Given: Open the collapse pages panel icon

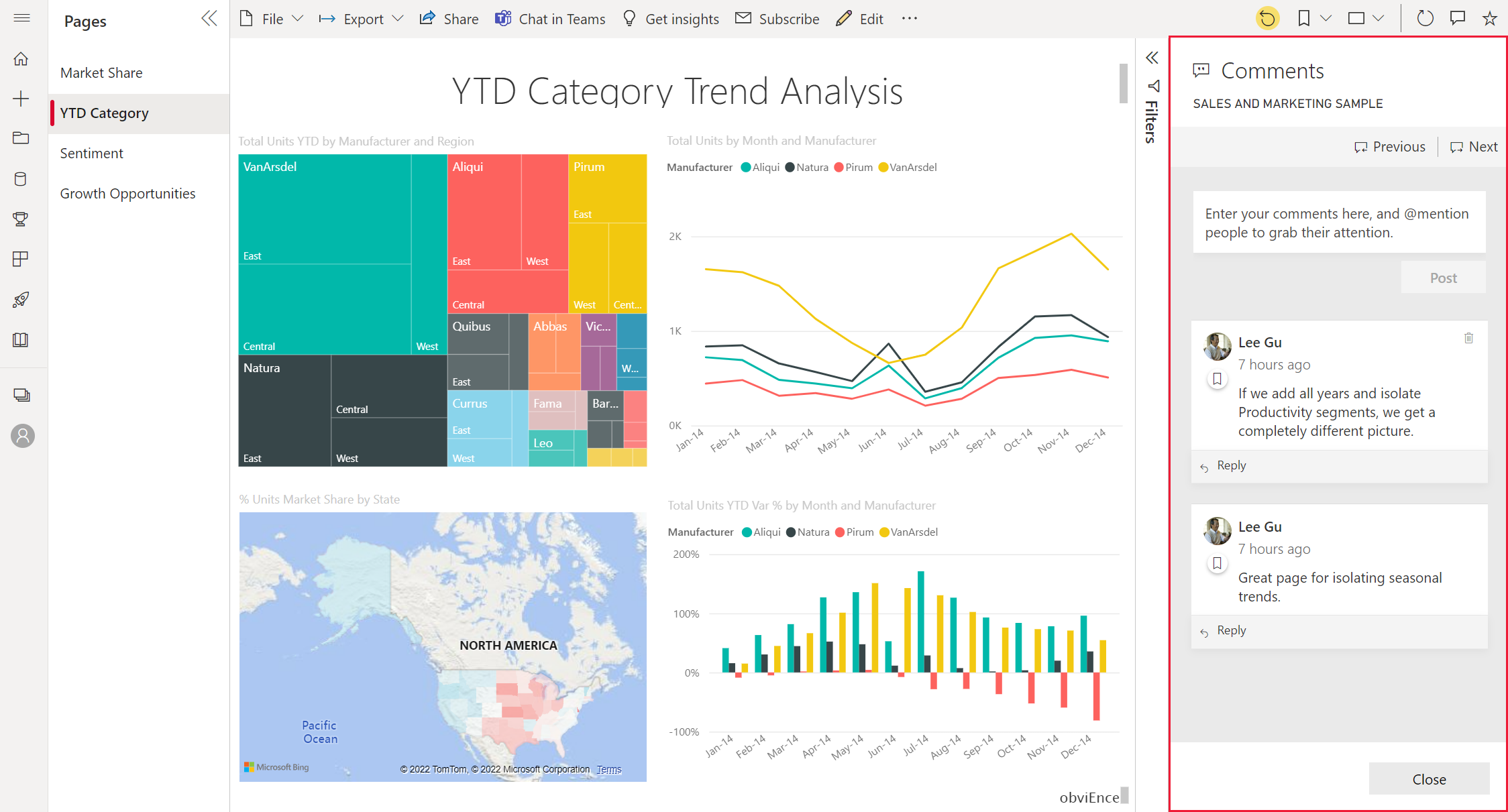Looking at the screenshot, I should pos(209,18).
